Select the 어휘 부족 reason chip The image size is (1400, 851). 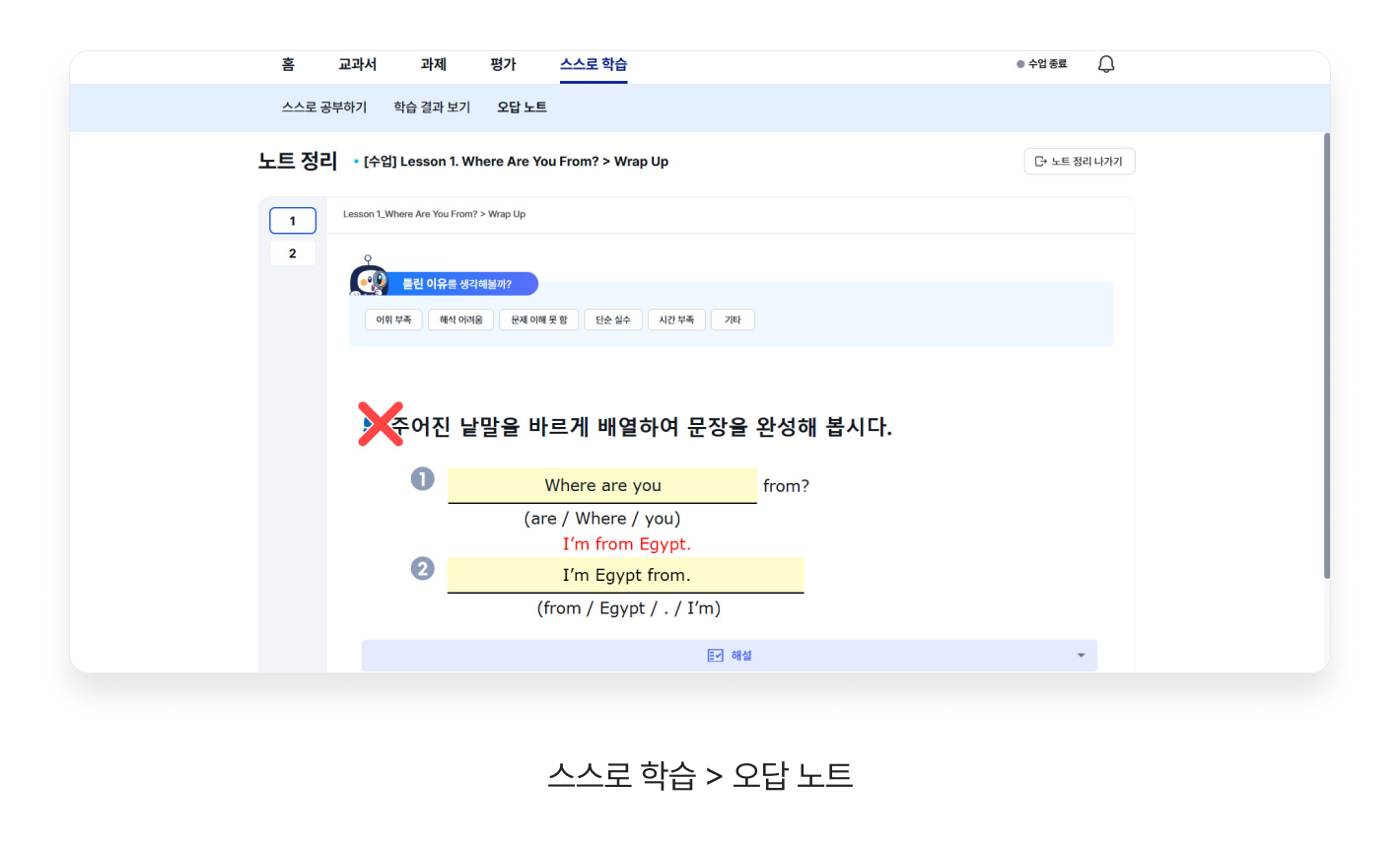pyautogui.click(x=393, y=319)
